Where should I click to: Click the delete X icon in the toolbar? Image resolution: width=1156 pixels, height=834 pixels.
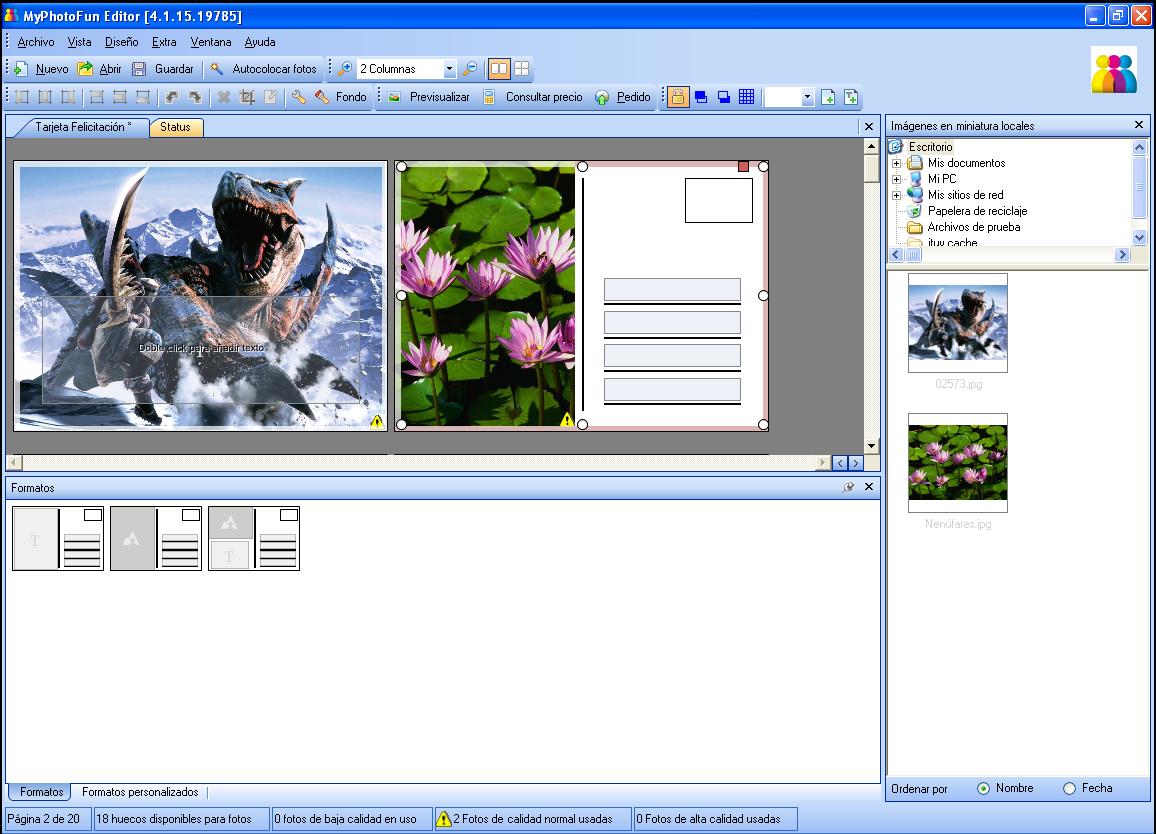[x=224, y=97]
